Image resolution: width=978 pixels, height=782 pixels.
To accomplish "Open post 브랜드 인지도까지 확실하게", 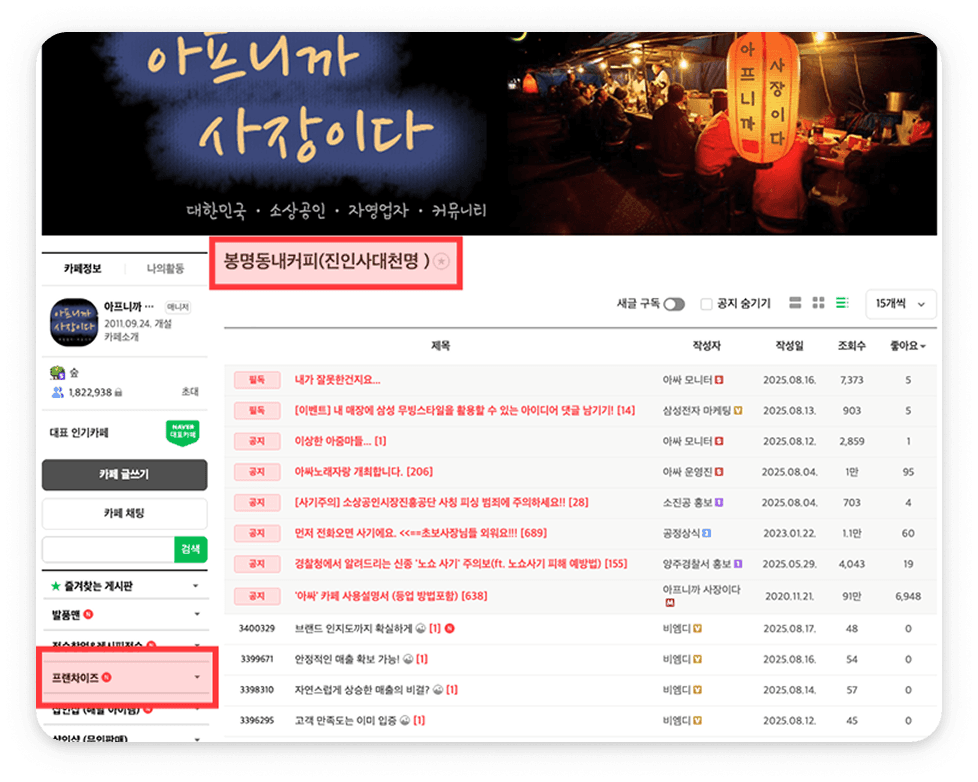I will click(353, 629).
